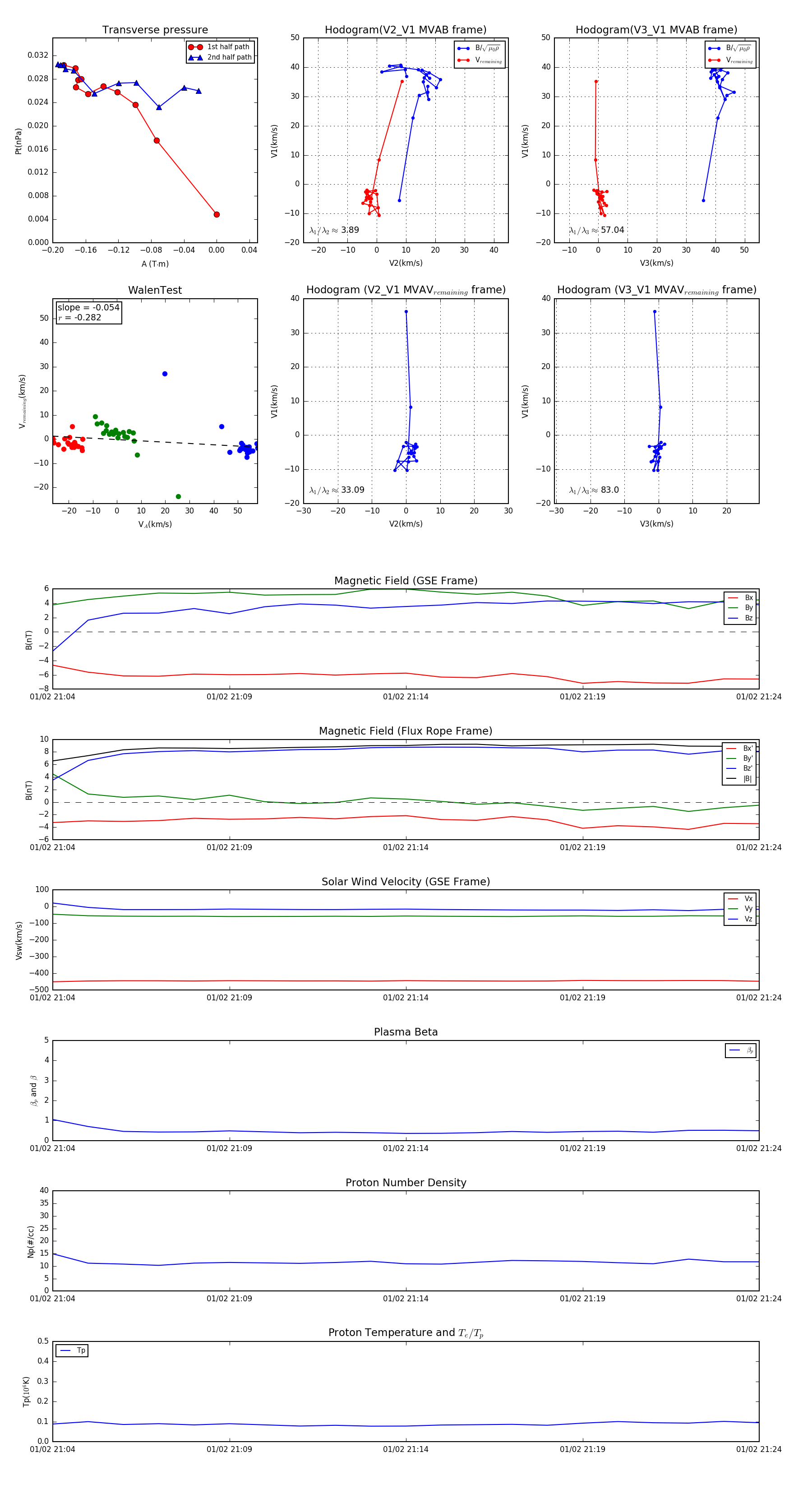Select the βp legend entry in Plasma Beta plot

(741, 1050)
